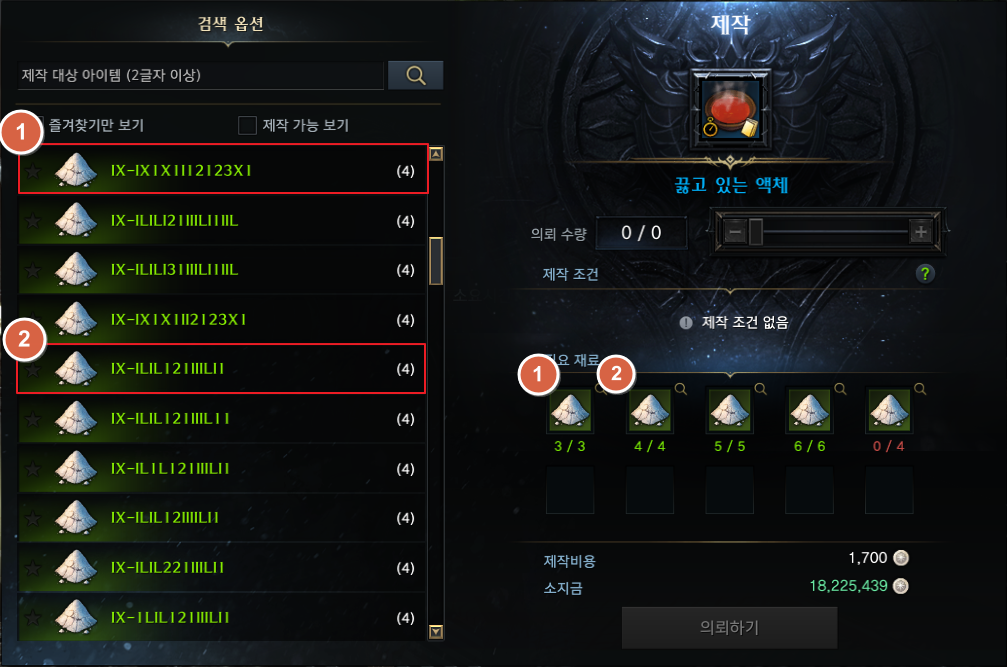Image resolution: width=1007 pixels, height=667 pixels.
Task: Click the green question mark help icon
Action: (925, 274)
